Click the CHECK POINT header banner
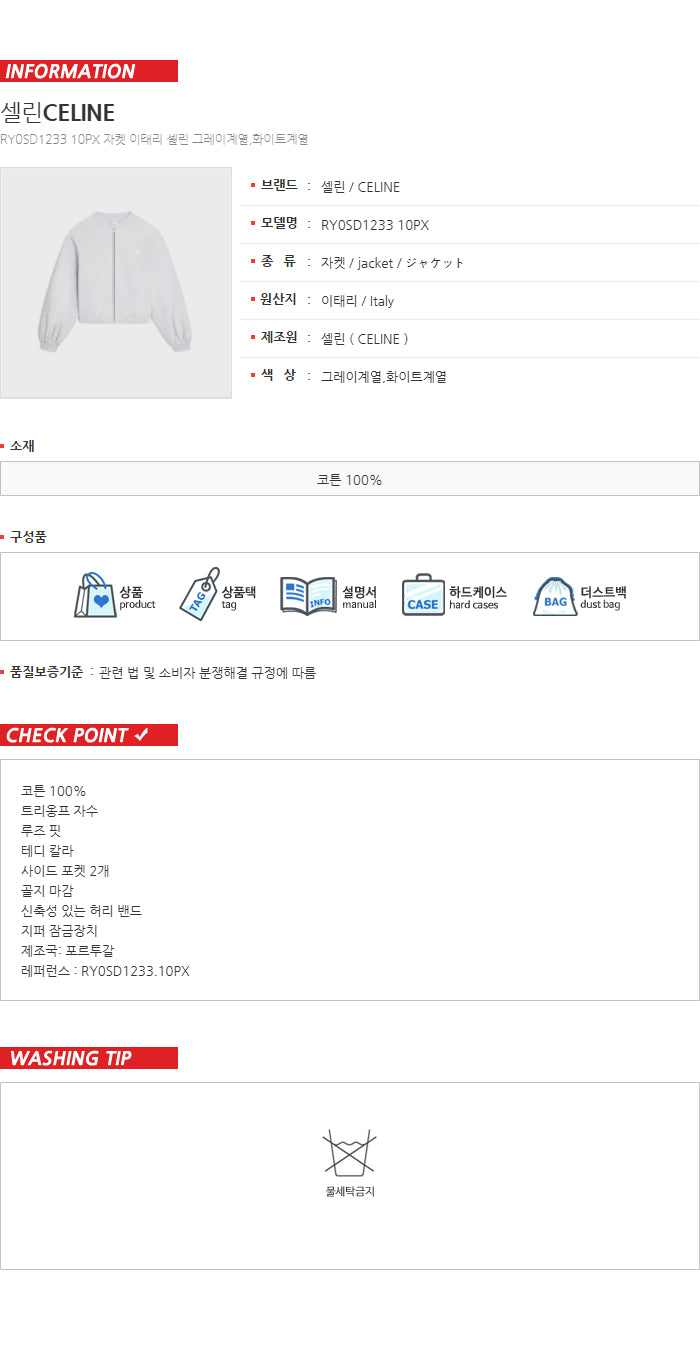Image resolution: width=700 pixels, height=1356 pixels. click(89, 735)
